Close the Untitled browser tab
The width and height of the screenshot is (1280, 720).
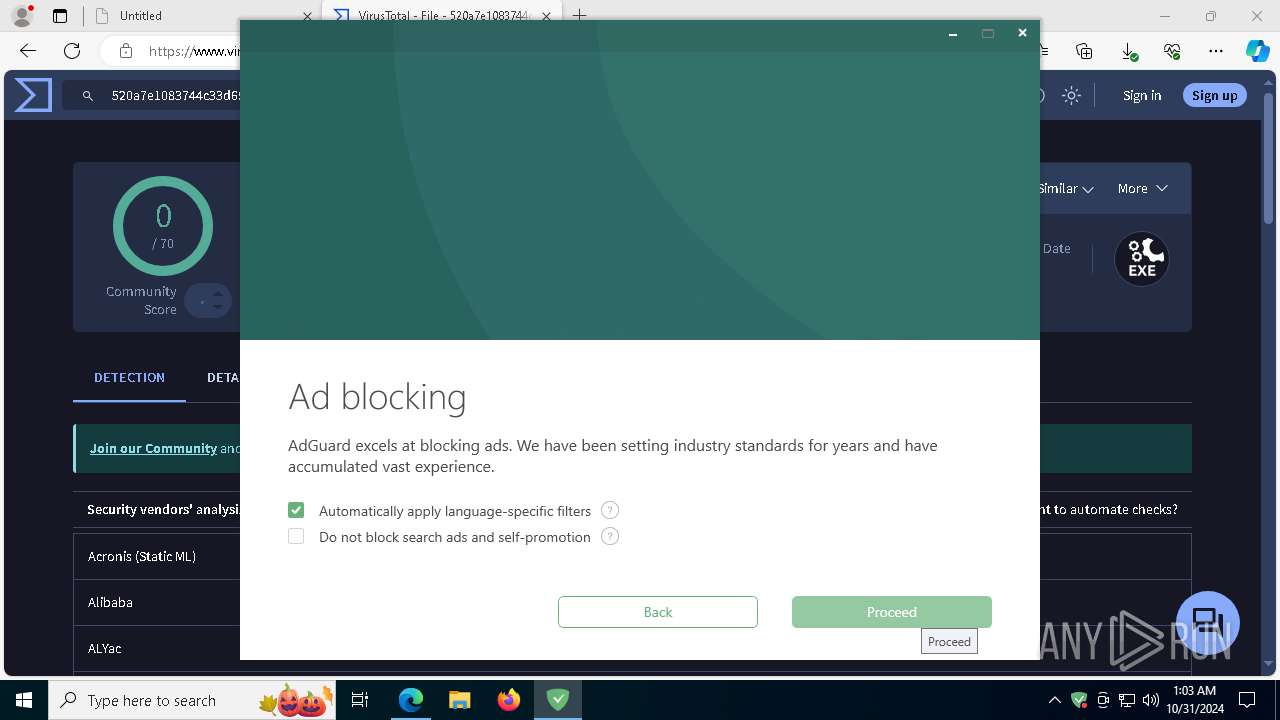(x=307, y=16)
